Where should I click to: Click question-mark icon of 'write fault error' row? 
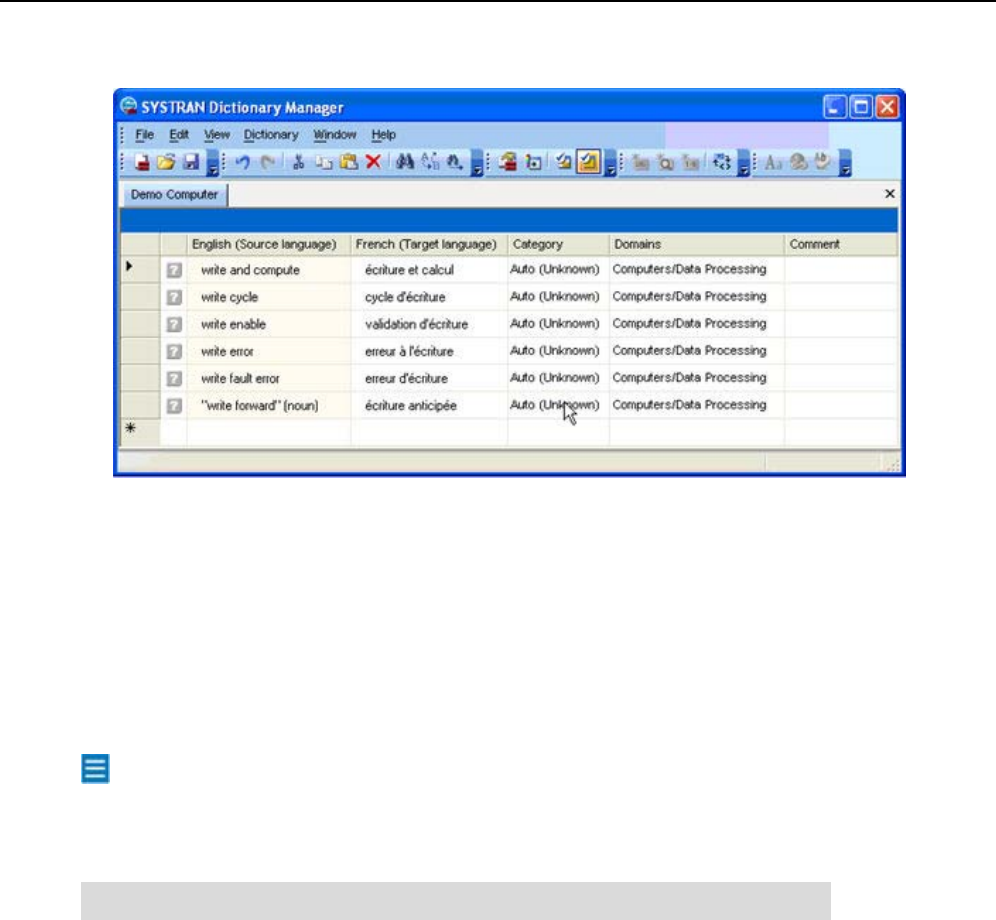(x=174, y=379)
